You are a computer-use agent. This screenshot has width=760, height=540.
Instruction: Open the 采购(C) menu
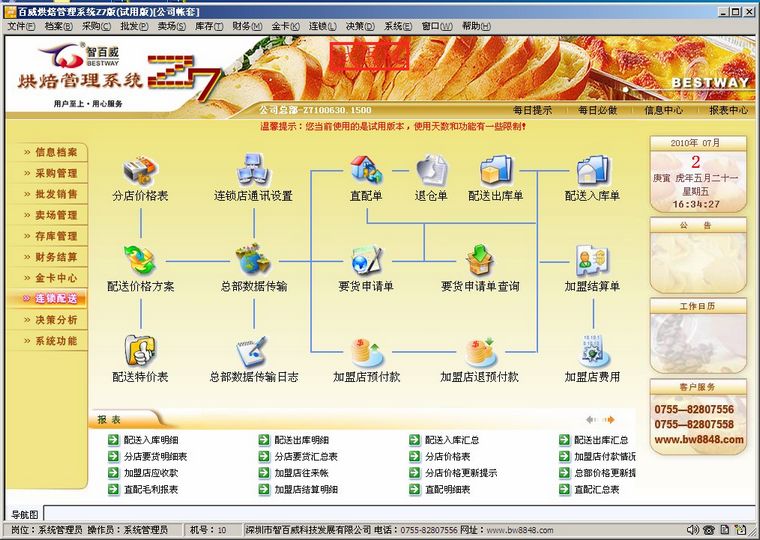click(x=96, y=26)
